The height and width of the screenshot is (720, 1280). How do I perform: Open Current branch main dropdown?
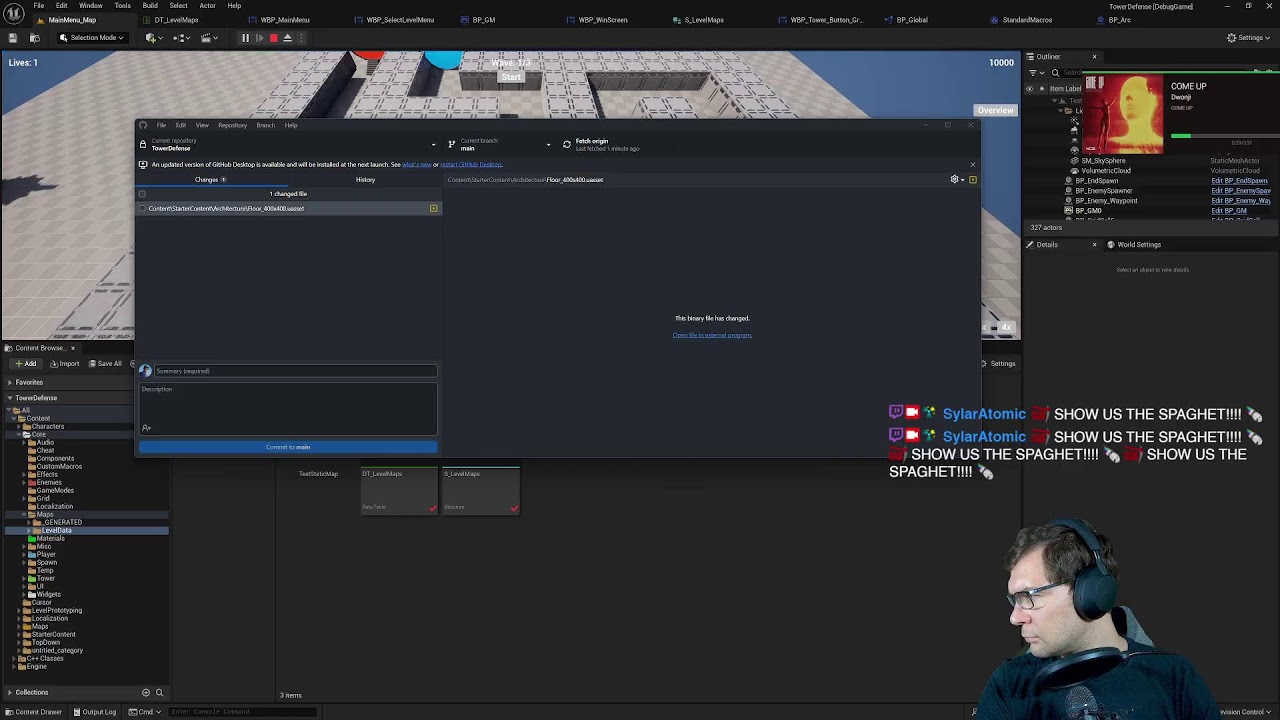click(499, 145)
